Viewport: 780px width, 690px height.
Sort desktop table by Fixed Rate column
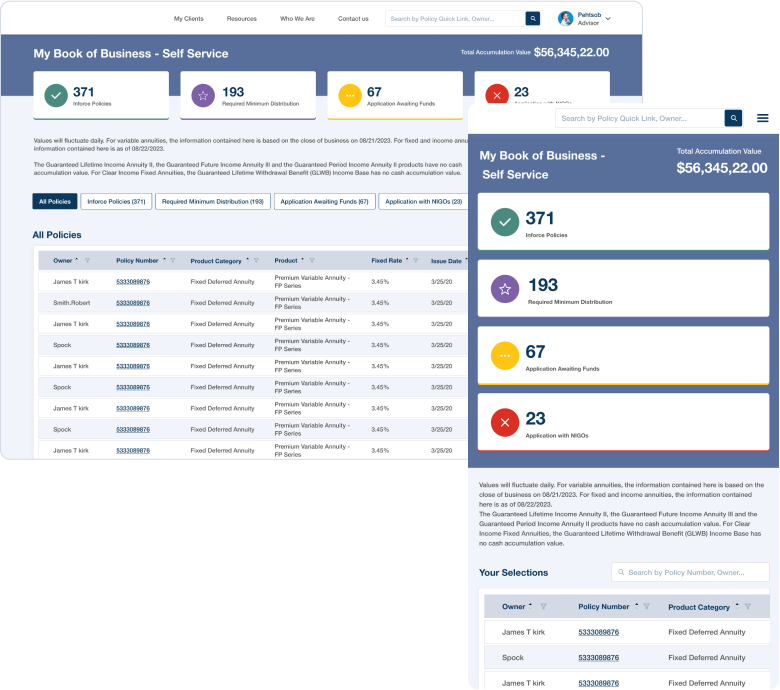[x=407, y=260]
